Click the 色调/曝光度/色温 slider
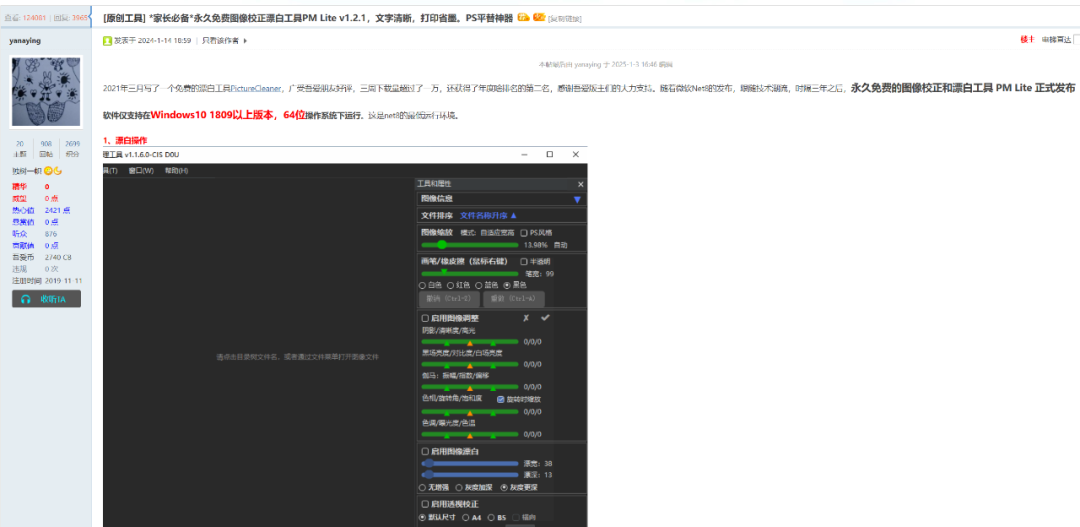 469,435
